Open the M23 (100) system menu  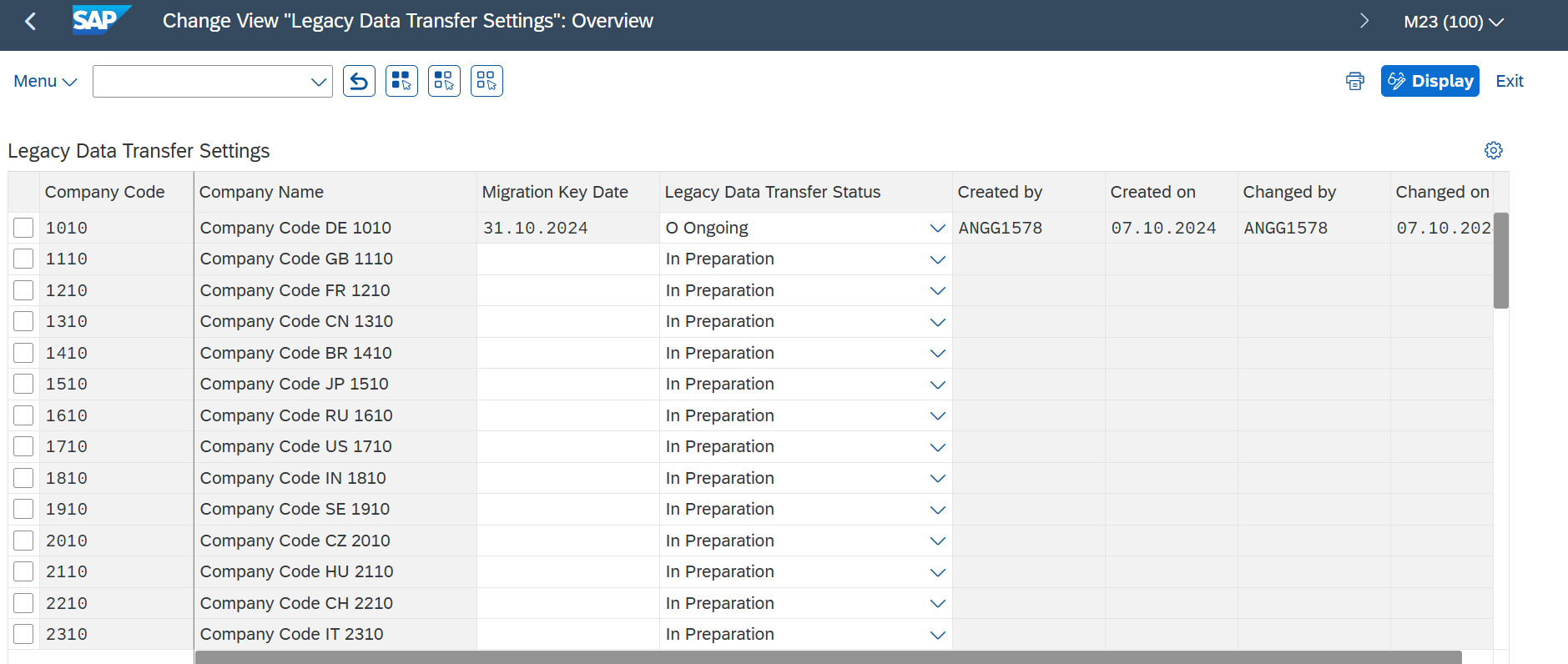click(x=1453, y=22)
